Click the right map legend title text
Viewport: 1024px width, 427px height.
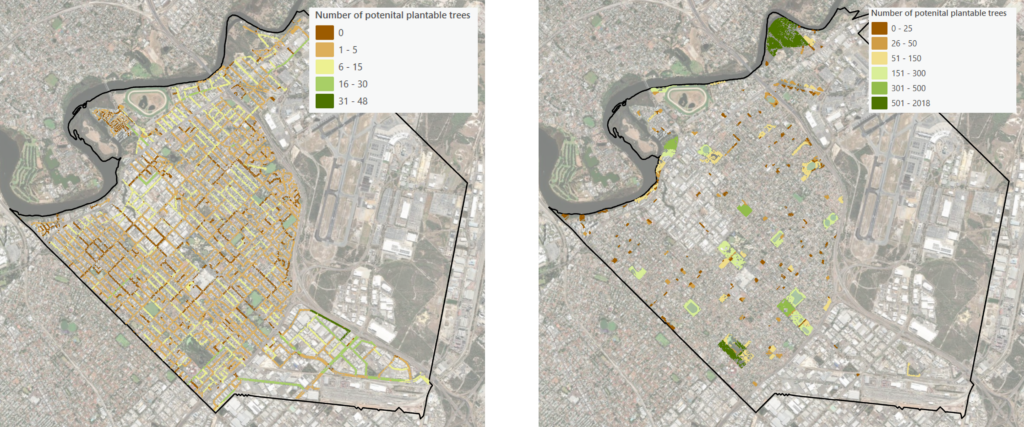tap(937, 14)
